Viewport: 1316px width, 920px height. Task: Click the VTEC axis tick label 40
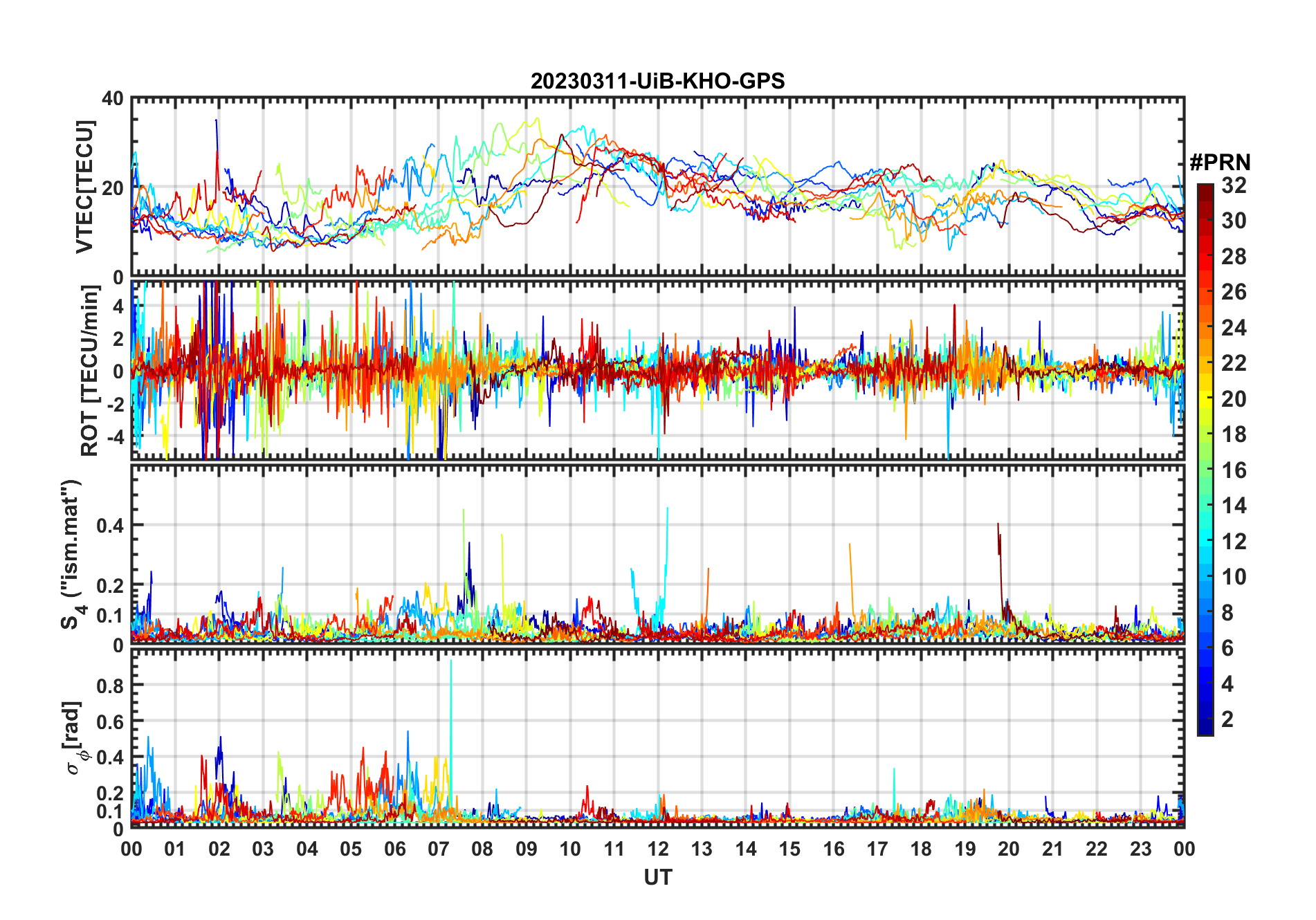113,99
